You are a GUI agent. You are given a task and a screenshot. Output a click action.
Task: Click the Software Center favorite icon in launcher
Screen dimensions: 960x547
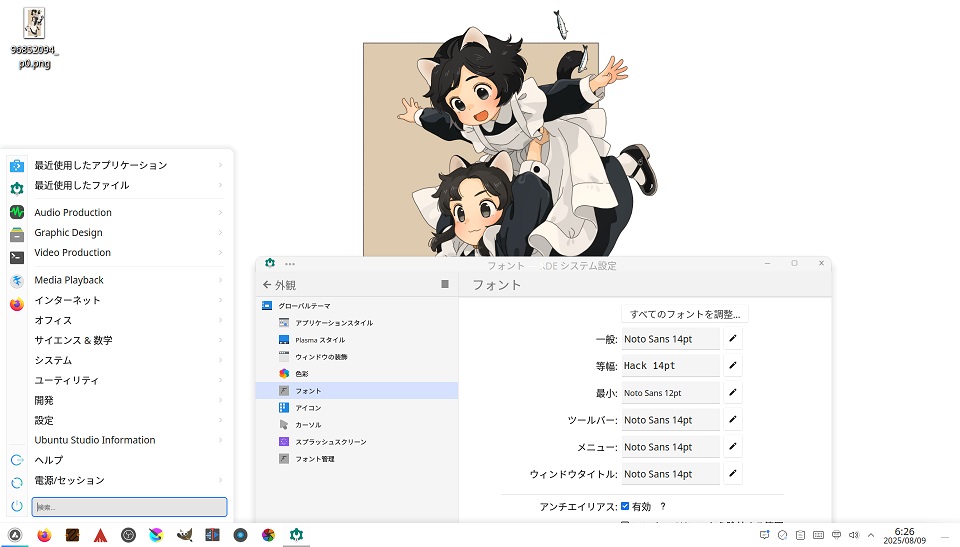(17, 165)
